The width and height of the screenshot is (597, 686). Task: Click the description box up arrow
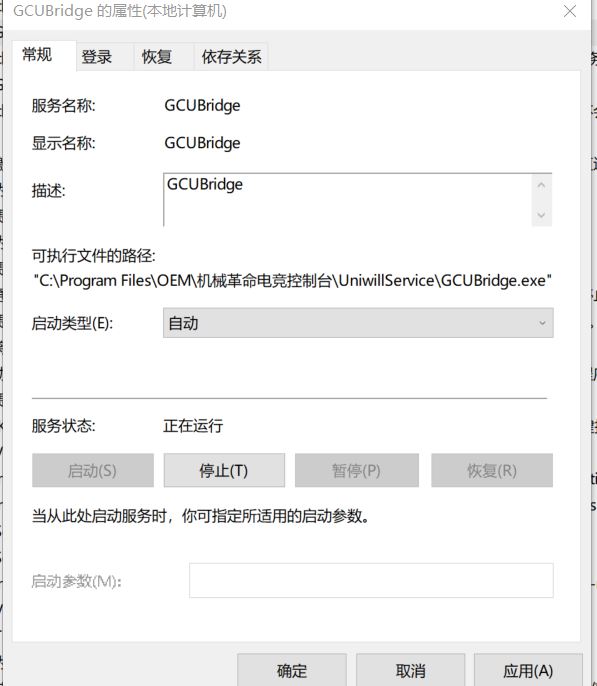(x=541, y=186)
